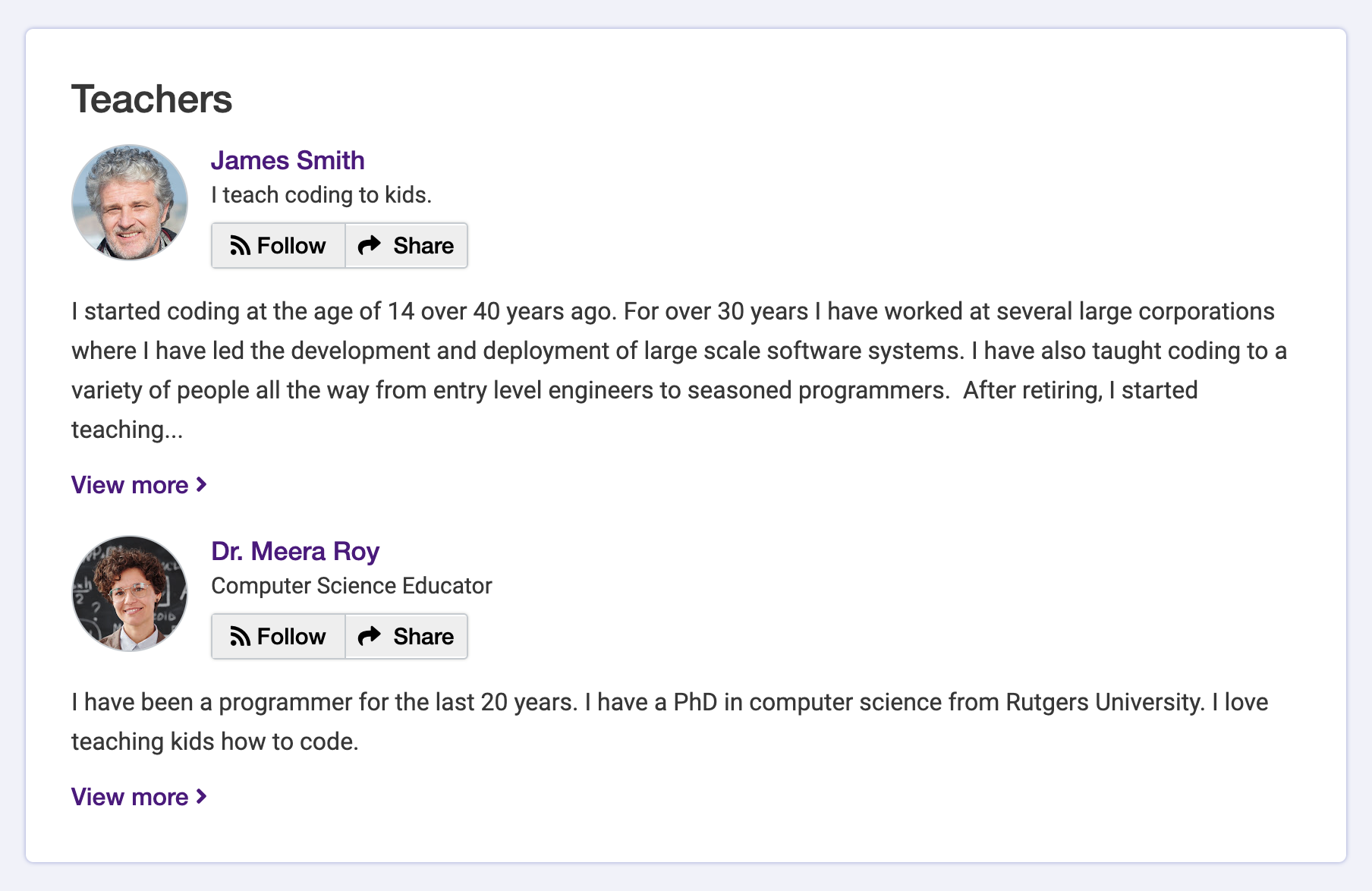Follow James Smith
The image size is (1372, 891).
pos(278,245)
